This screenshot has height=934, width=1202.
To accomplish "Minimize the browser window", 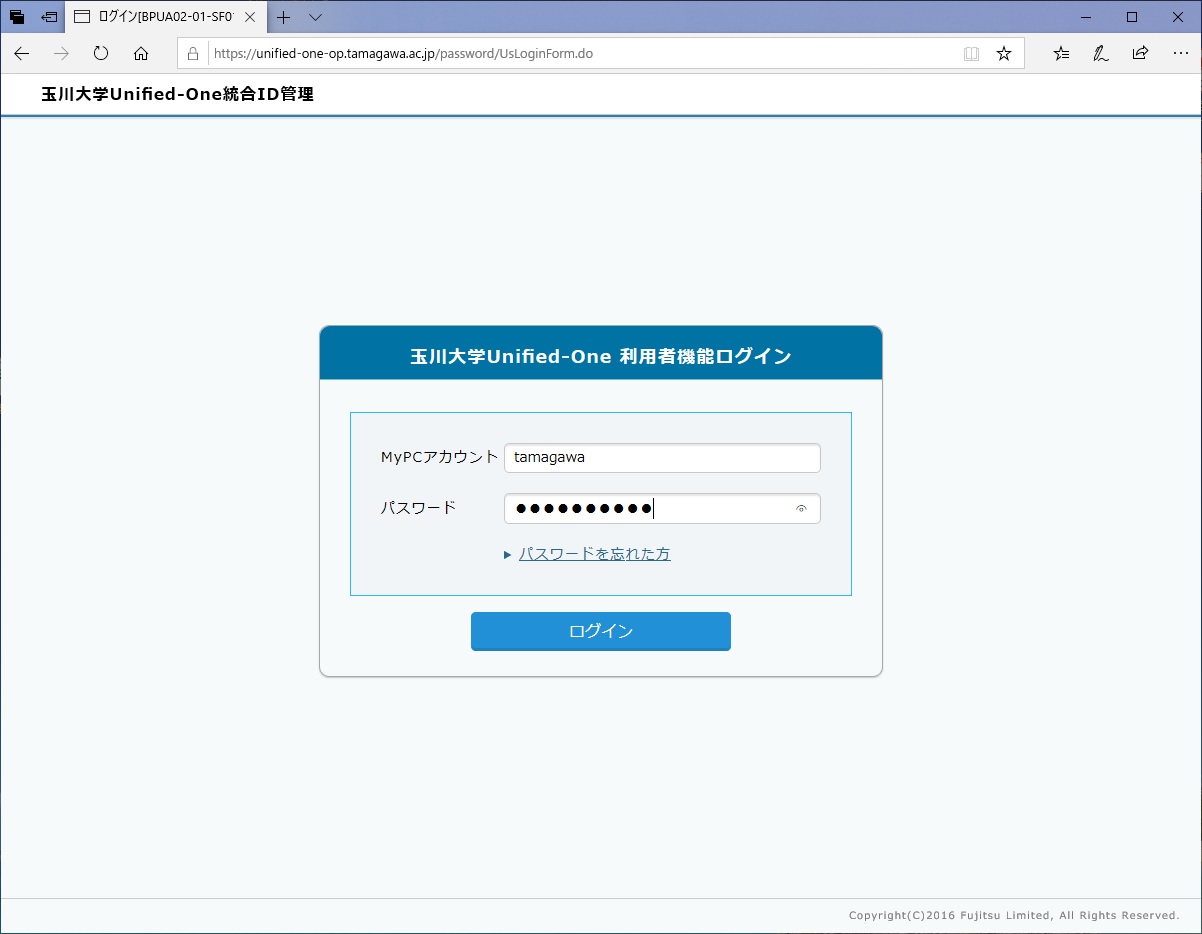I will (x=1086, y=17).
